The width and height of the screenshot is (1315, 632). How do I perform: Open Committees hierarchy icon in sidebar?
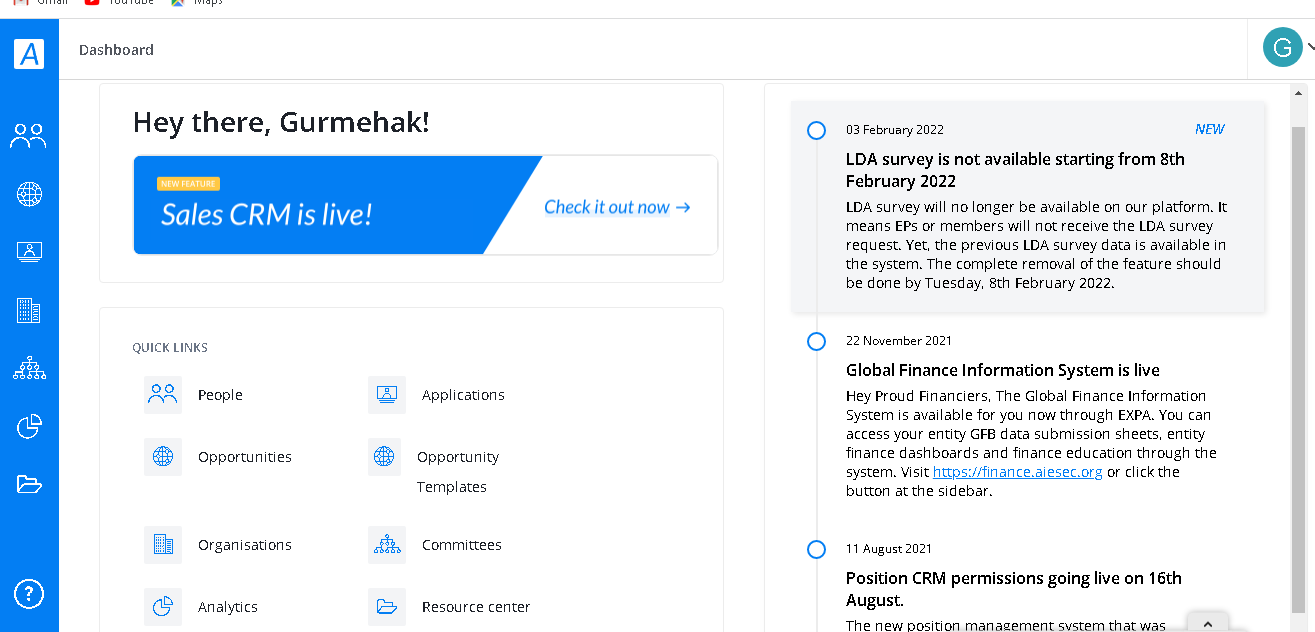tap(29, 369)
